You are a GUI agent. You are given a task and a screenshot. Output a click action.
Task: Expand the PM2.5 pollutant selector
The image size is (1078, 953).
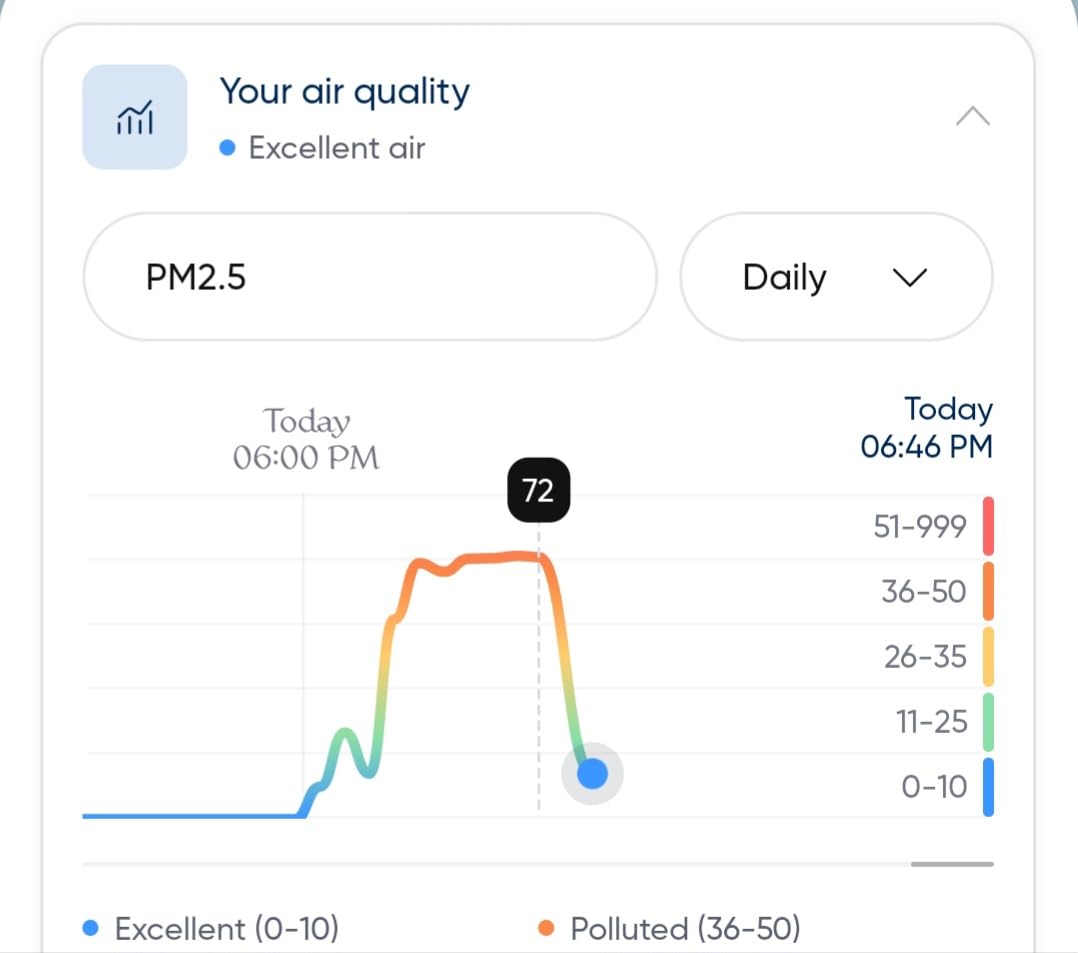pos(370,277)
